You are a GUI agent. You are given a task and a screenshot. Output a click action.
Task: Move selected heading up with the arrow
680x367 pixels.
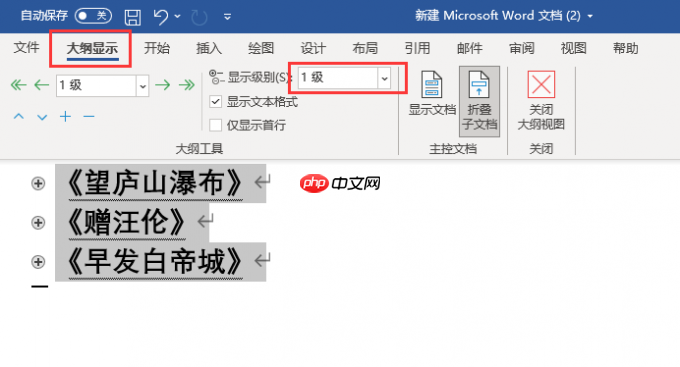tap(19, 117)
